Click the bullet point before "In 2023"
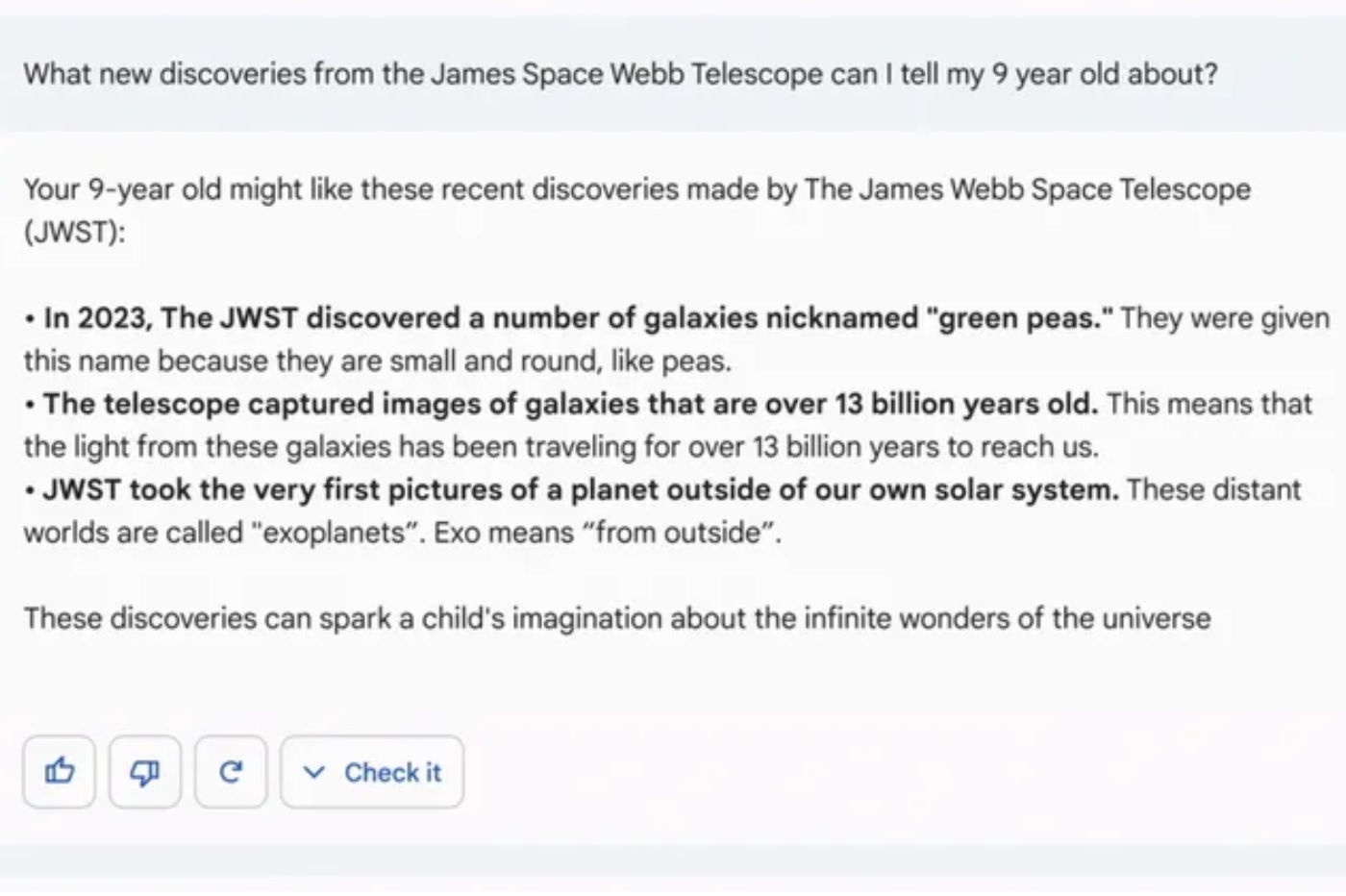Image resolution: width=1346 pixels, height=896 pixels. click(x=31, y=319)
